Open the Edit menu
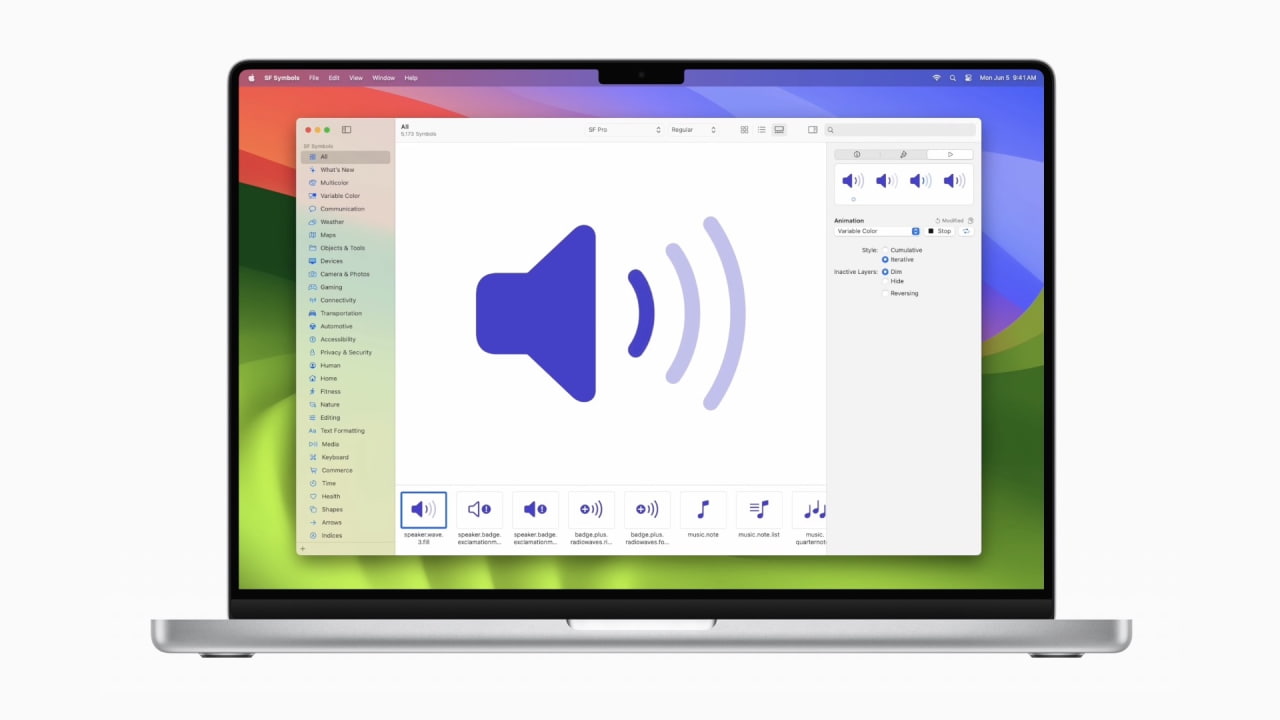 [334, 78]
